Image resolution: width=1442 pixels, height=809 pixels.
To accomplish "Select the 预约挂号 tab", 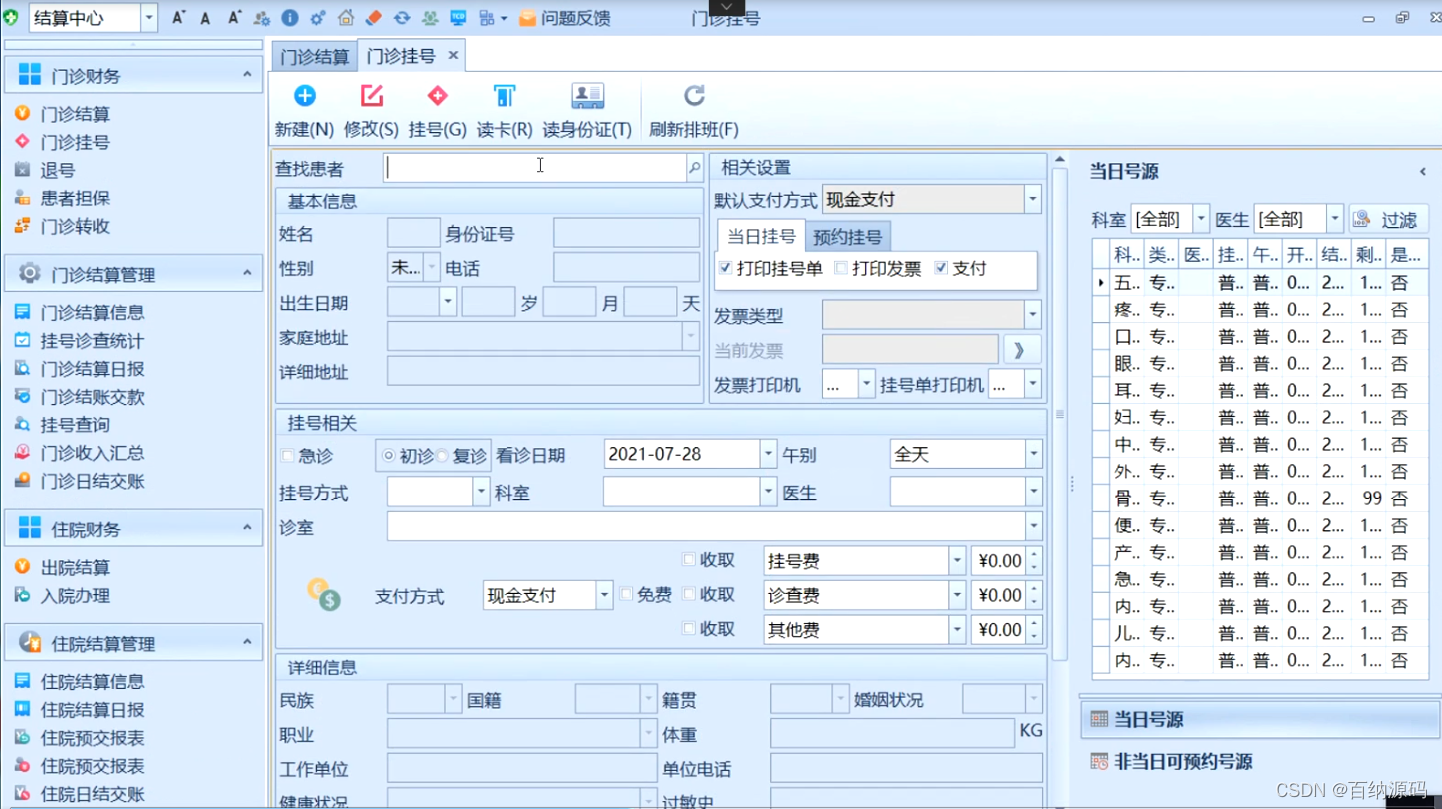I will 847,237.
